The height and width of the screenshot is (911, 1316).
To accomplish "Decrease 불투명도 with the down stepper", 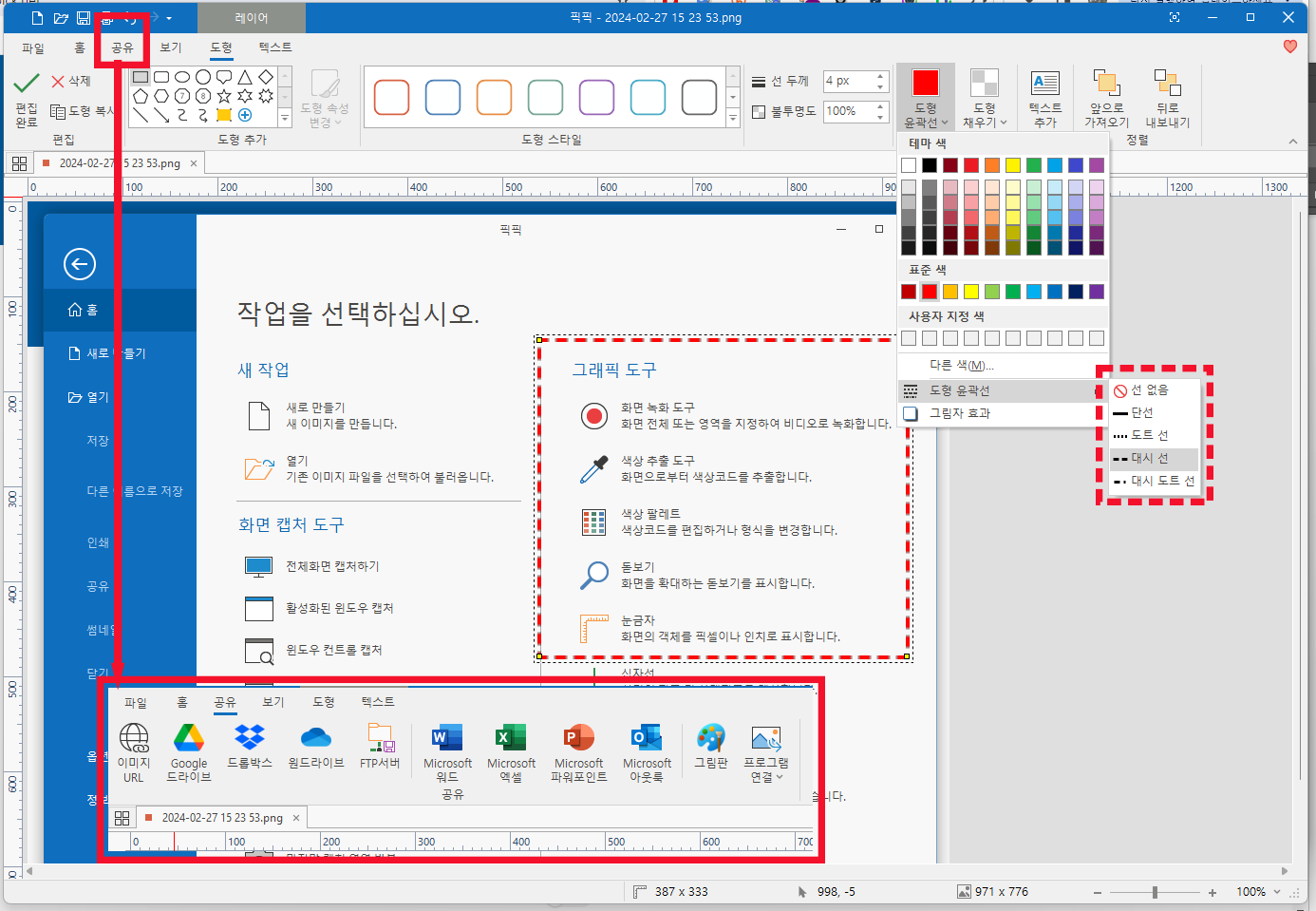I will tap(880, 116).
